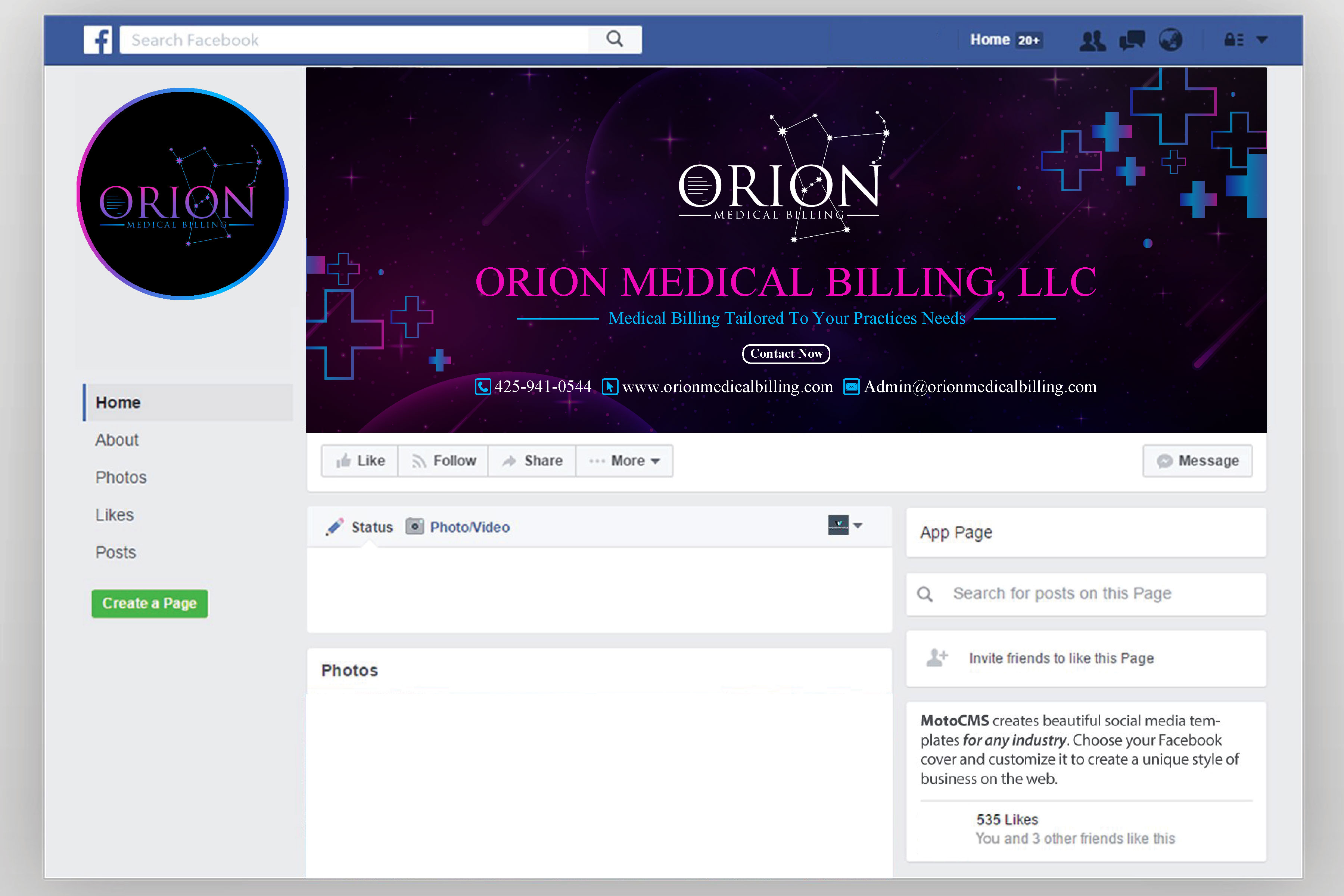
Task: Open Likes in left sidebar
Action: [114, 515]
